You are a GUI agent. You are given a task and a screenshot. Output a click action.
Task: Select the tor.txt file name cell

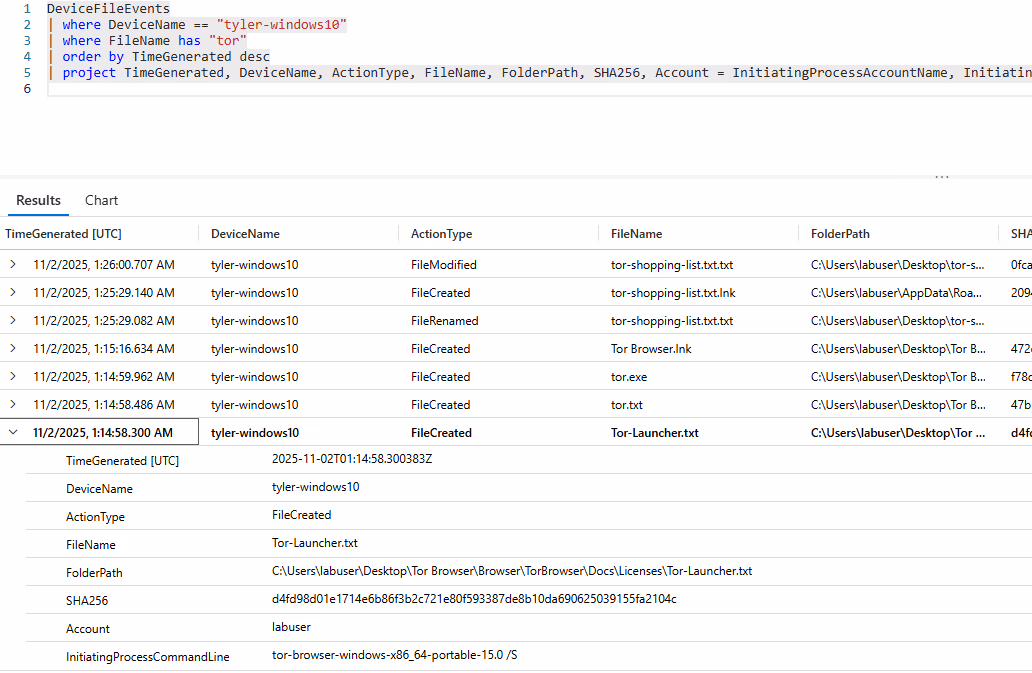pyautogui.click(x=627, y=405)
